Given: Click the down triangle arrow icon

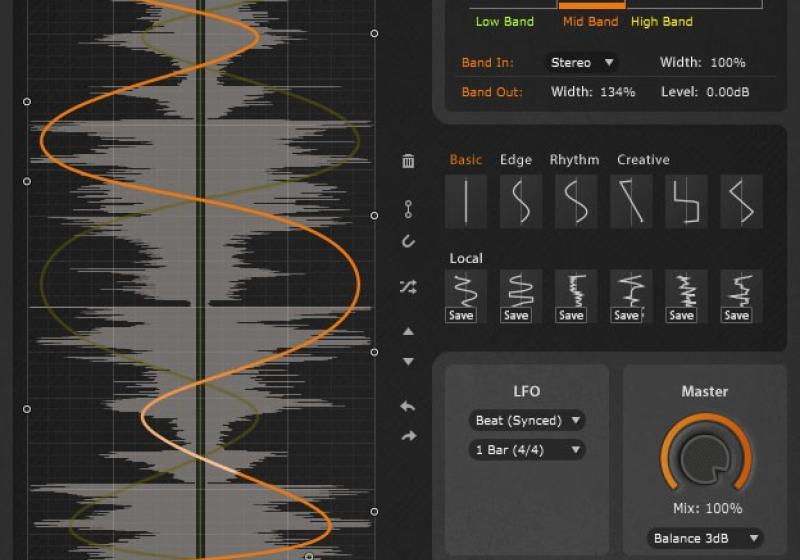Looking at the screenshot, I should coord(408,361).
